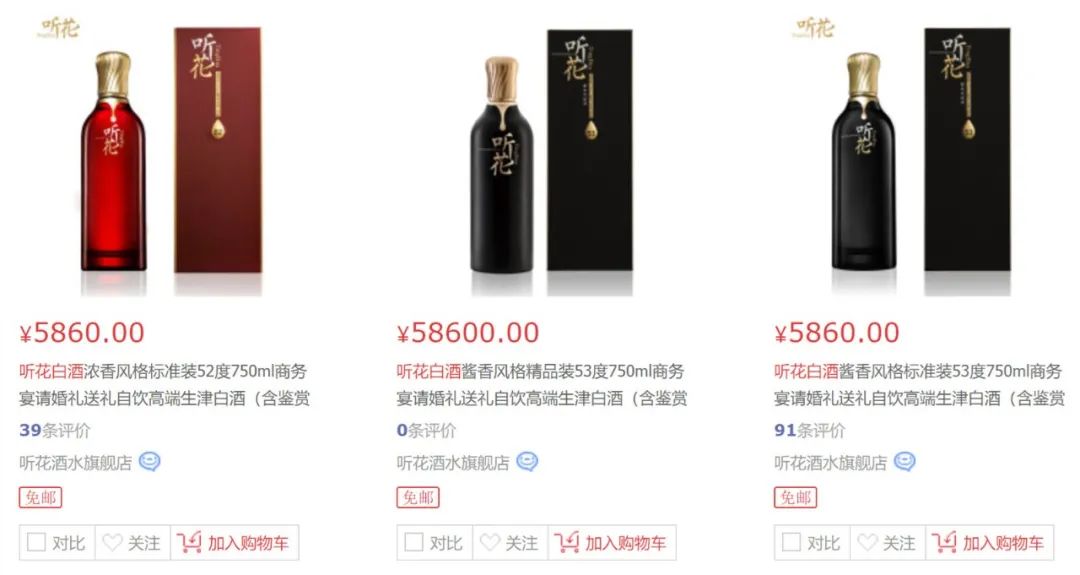Click cart icon for red bottle product
1080x575 pixels.
tap(189, 543)
